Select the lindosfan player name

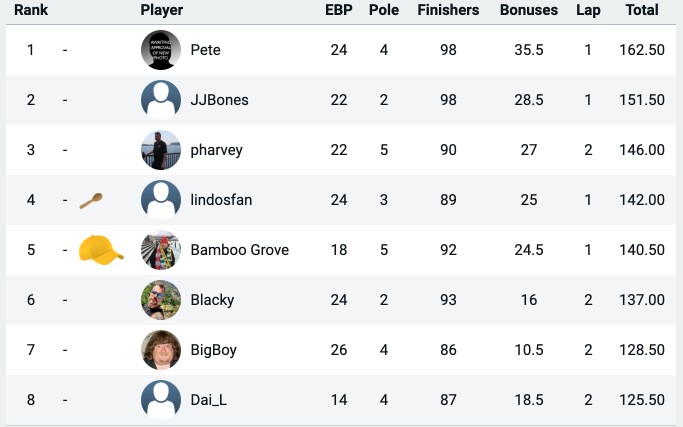(221, 200)
